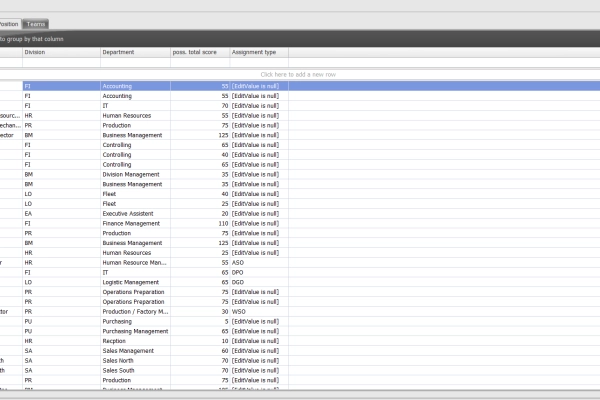Click the [EditValue is null] cell in Sales Management row
Screen dimensions: 600x400
(259, 351)
